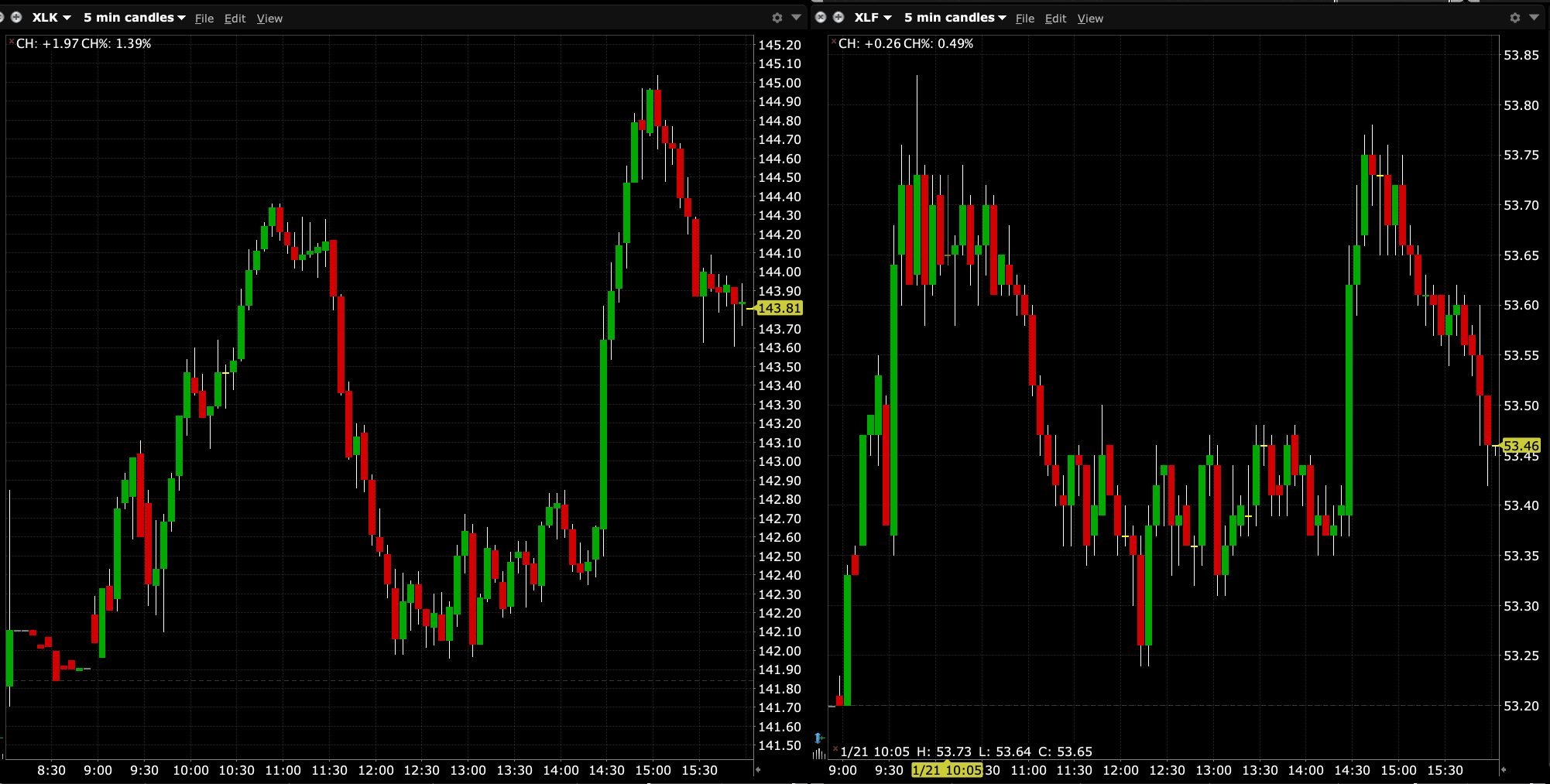Click the plus icon on XLF chart
This screenshot has height=784, width=1550.
pyautogui.click(x=838, y=17)
